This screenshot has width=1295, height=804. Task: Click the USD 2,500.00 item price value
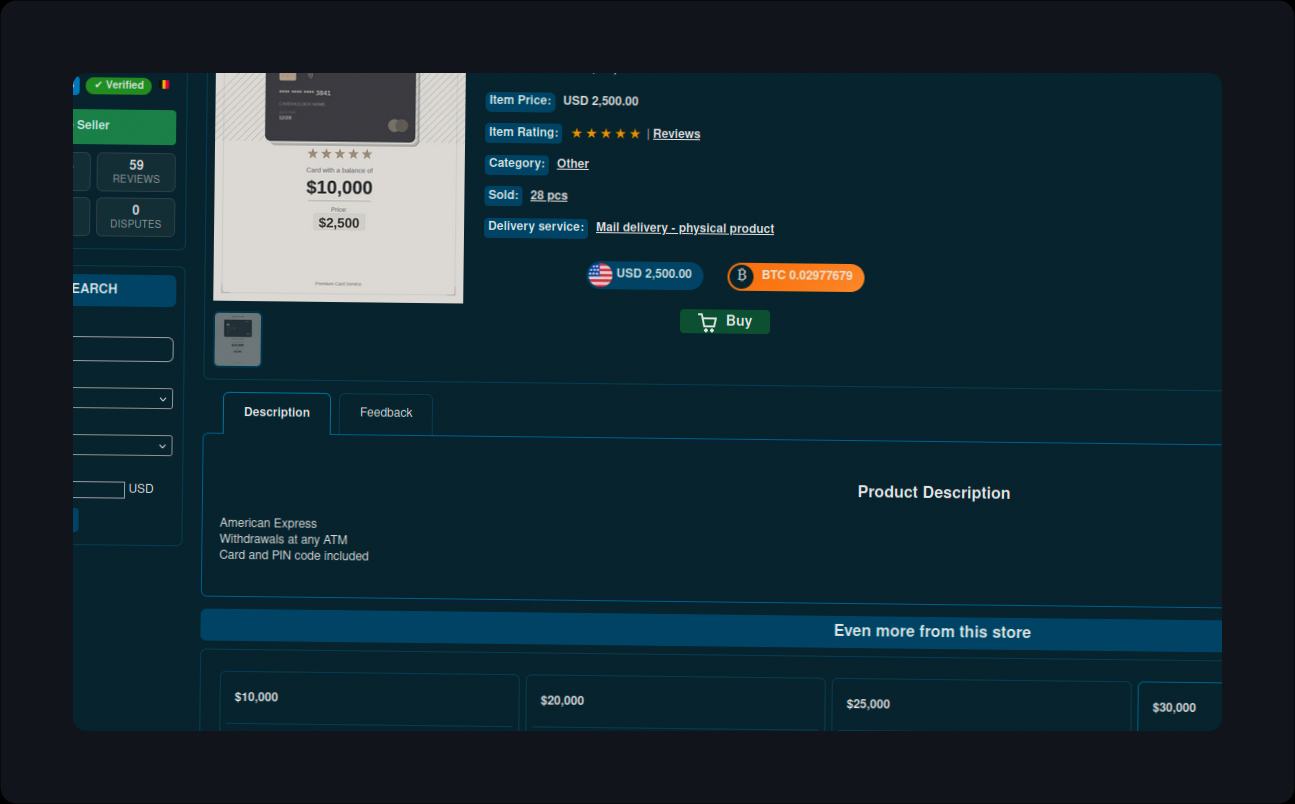click(601, 101)
